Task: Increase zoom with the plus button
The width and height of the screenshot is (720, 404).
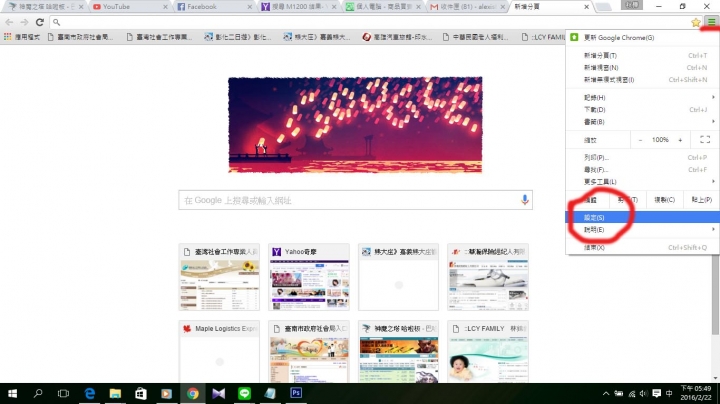Action: 680,140
